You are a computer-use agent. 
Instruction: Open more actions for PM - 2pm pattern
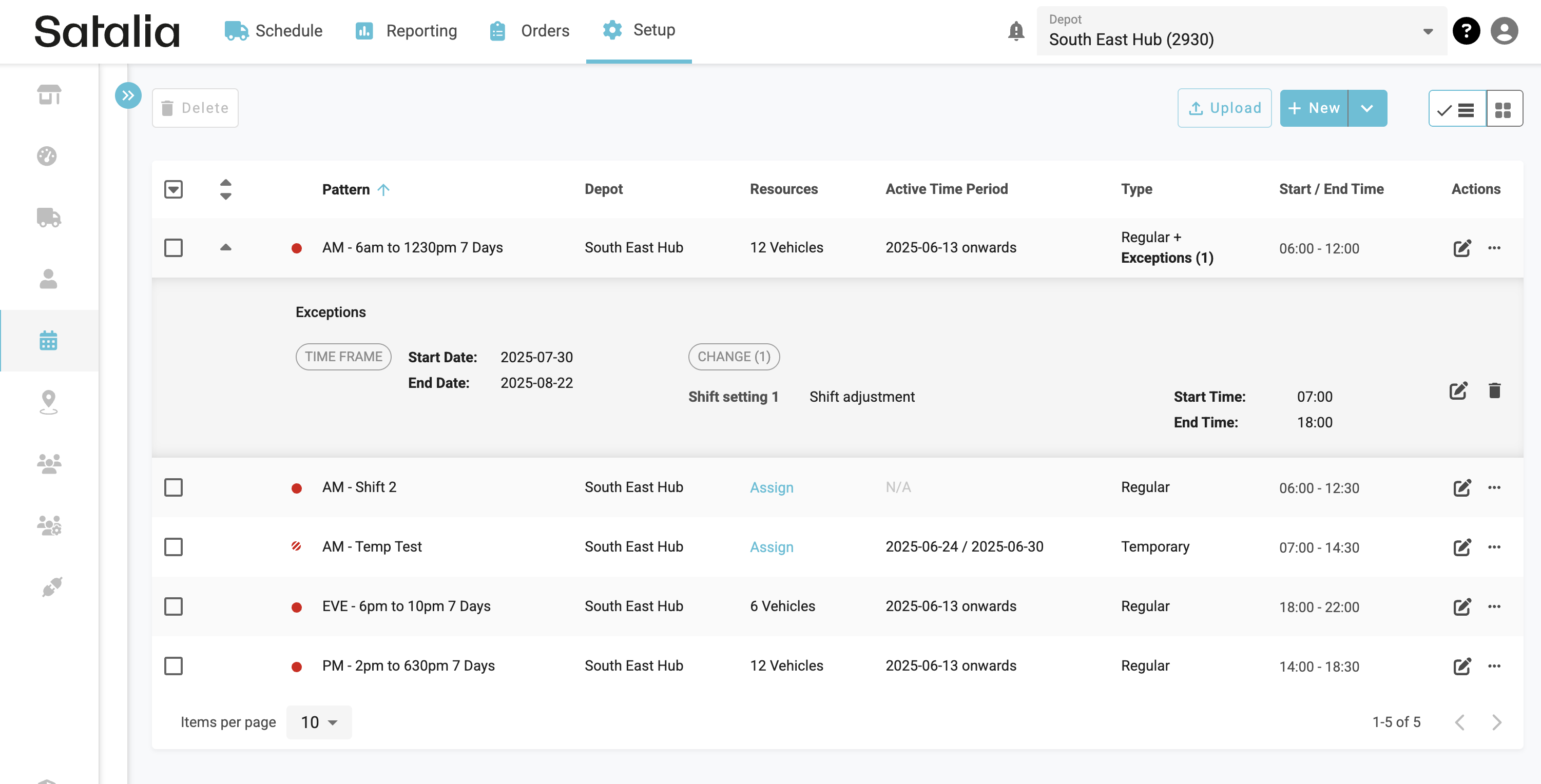(1494, 665)
